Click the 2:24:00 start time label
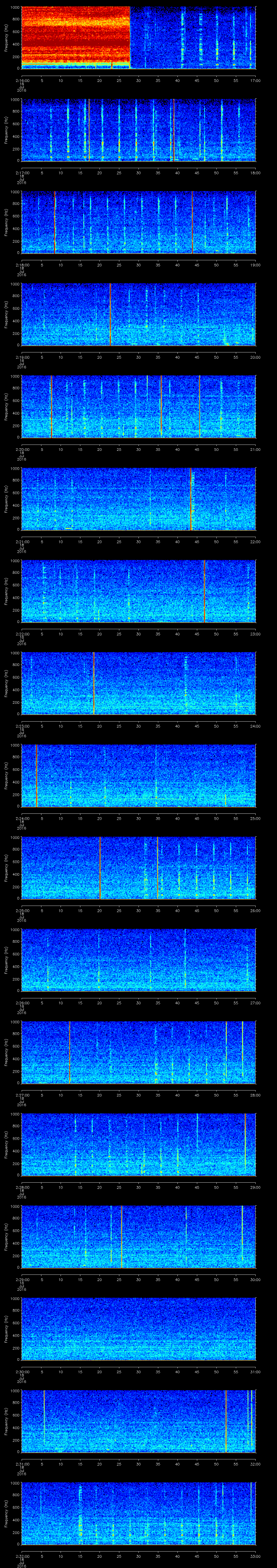 22,818
